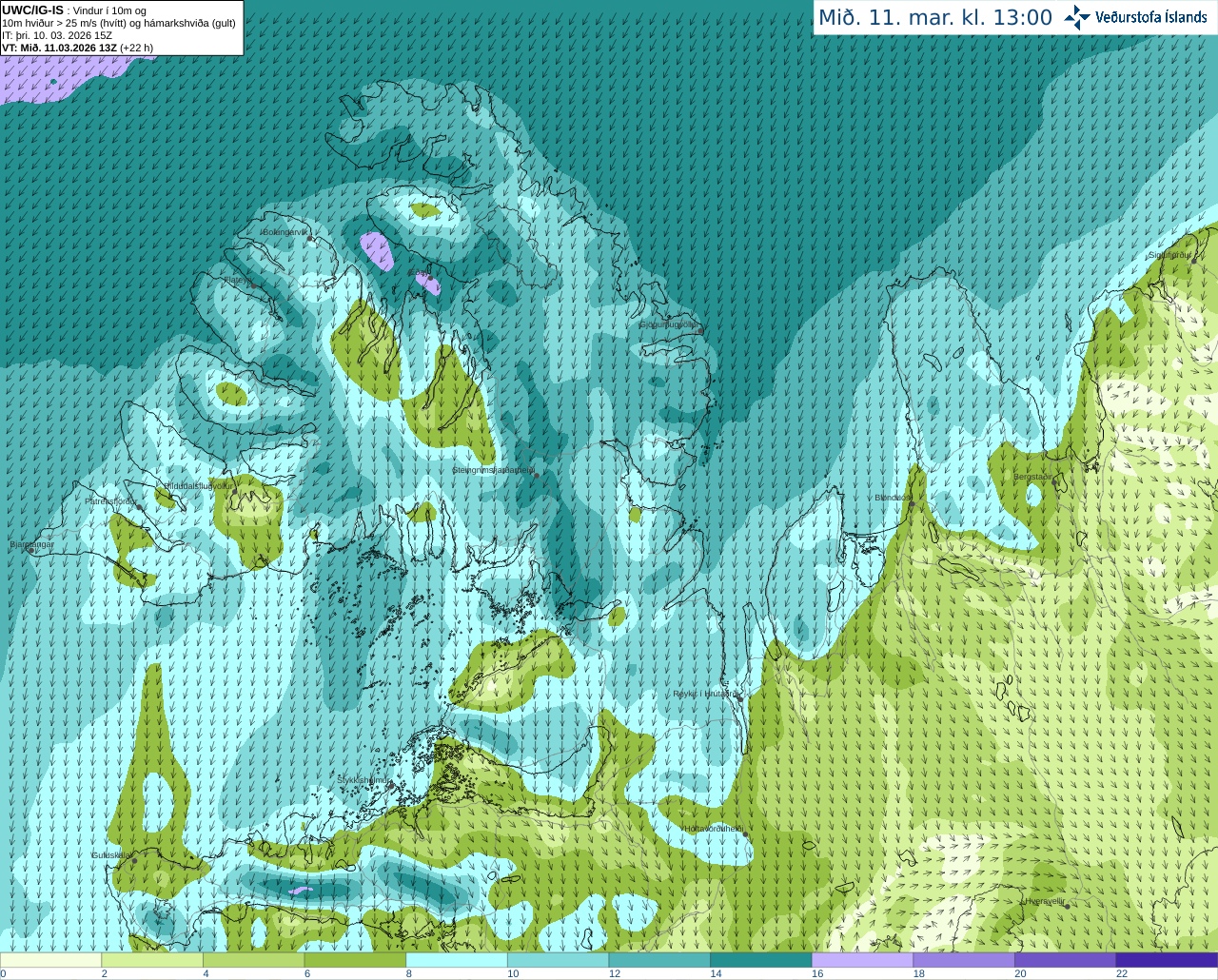Pick the 18–20 m/s purple legend swatch
Viewport: 1218px width, 980px height.
pos(964,960)
